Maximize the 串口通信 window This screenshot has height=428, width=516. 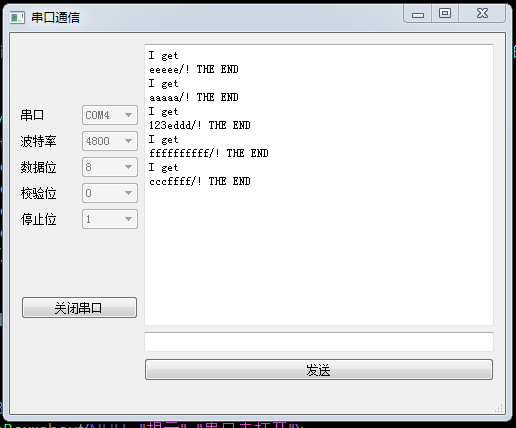tap(445, 14)
